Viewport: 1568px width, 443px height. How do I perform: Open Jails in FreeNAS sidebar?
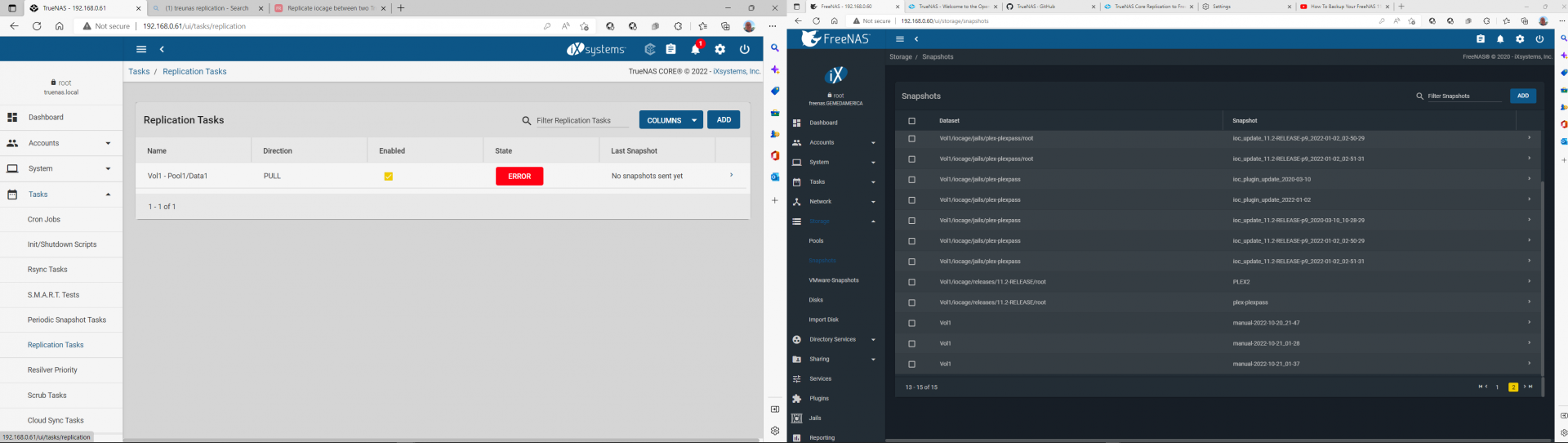click(815, 418)
